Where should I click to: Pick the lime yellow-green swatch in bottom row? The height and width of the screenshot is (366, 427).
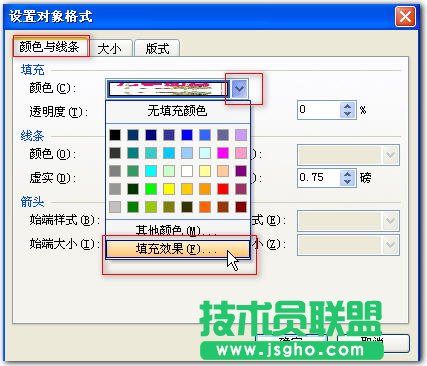[x=151, y=207]
